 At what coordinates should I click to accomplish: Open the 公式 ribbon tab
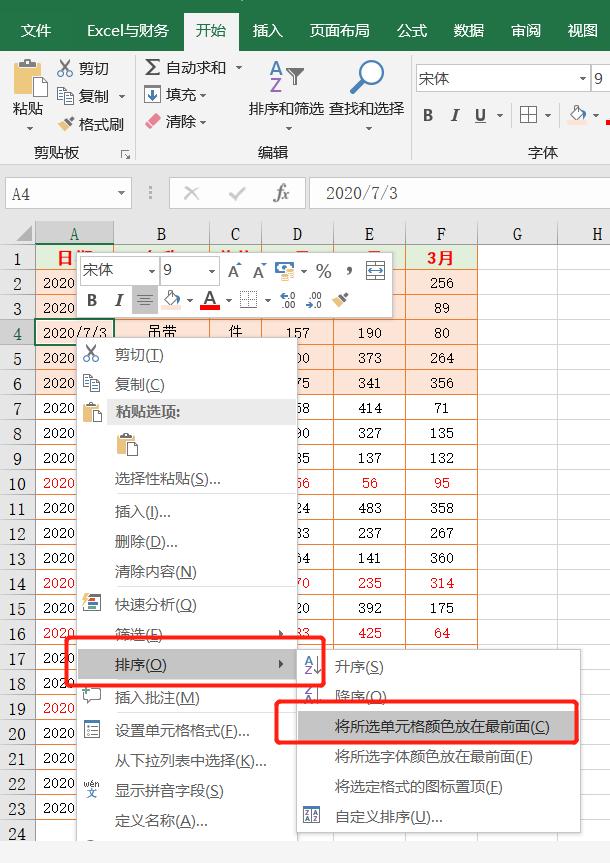coord(412,31)
